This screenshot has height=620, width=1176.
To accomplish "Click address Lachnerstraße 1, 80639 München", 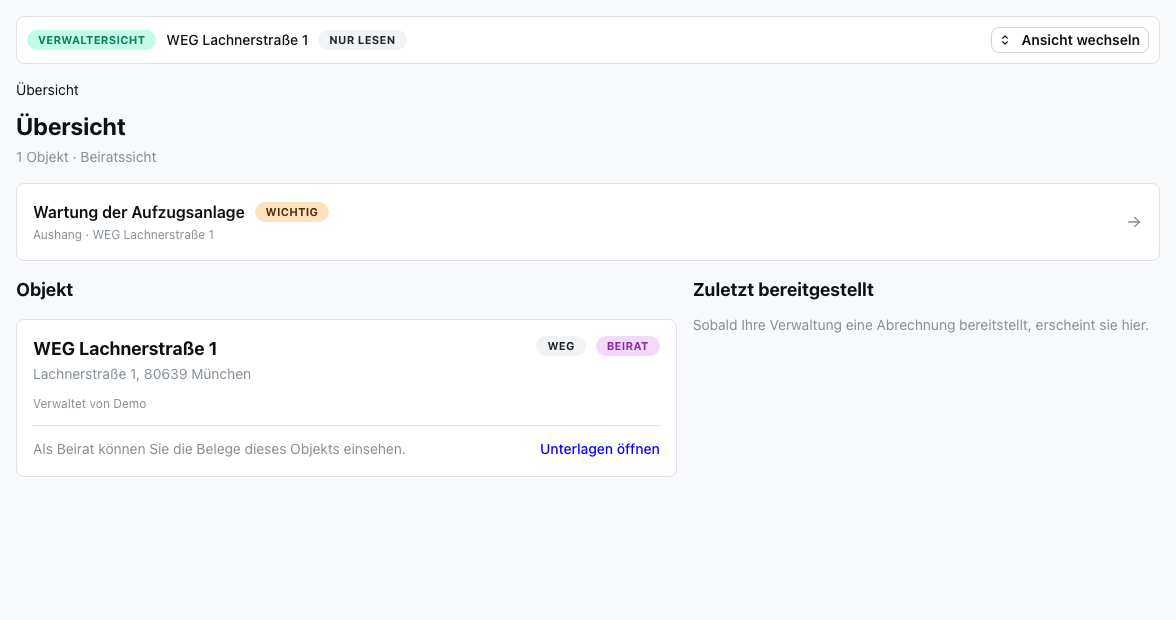I will [142, 374].
